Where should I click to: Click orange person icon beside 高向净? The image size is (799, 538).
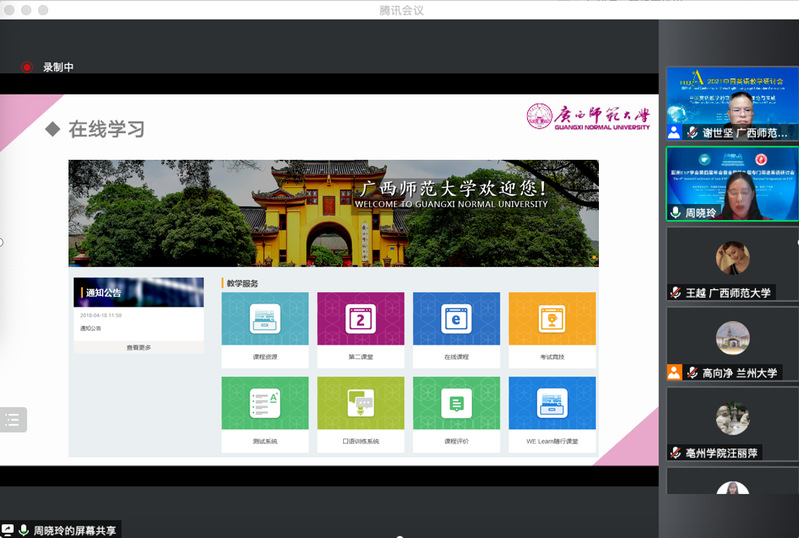tap(674, 372)
